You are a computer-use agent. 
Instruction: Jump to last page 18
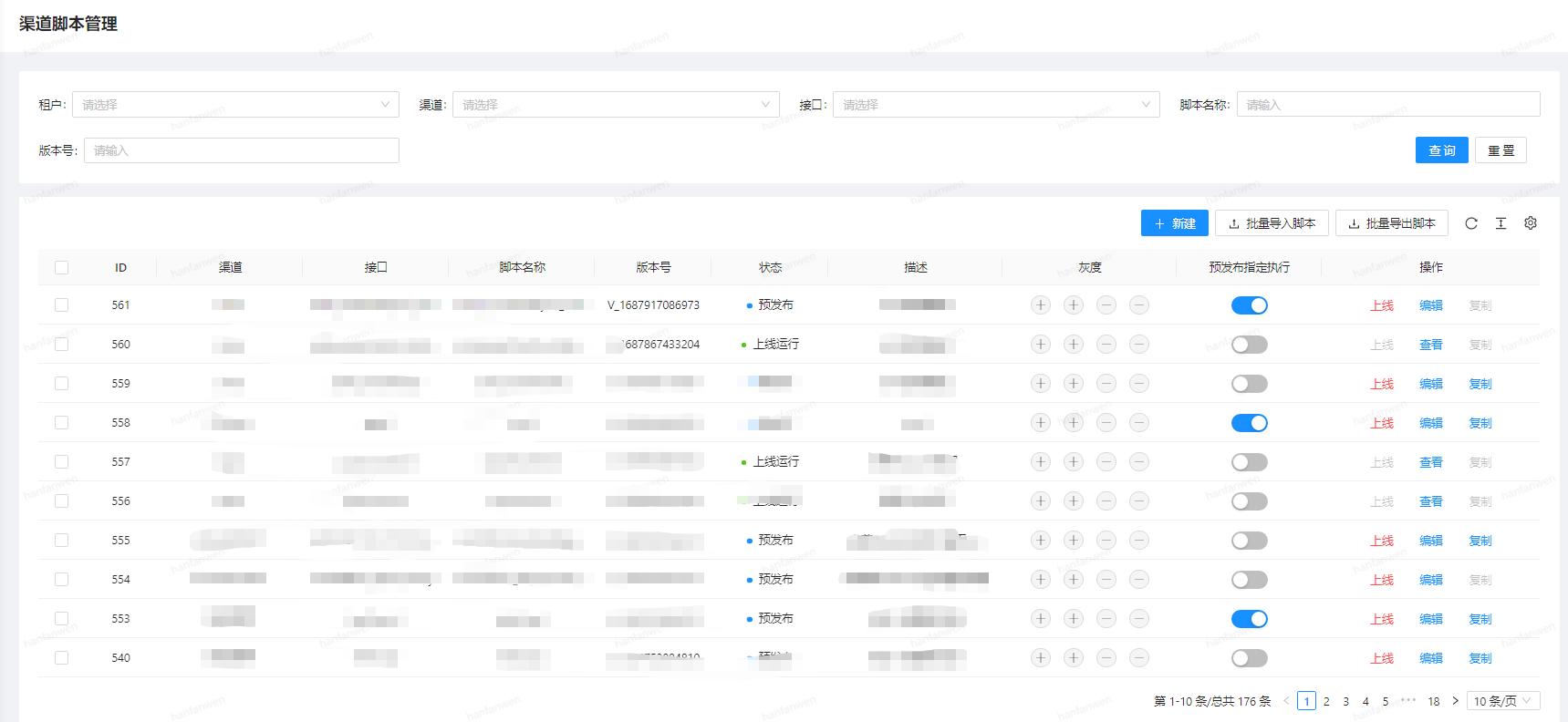1434,701
